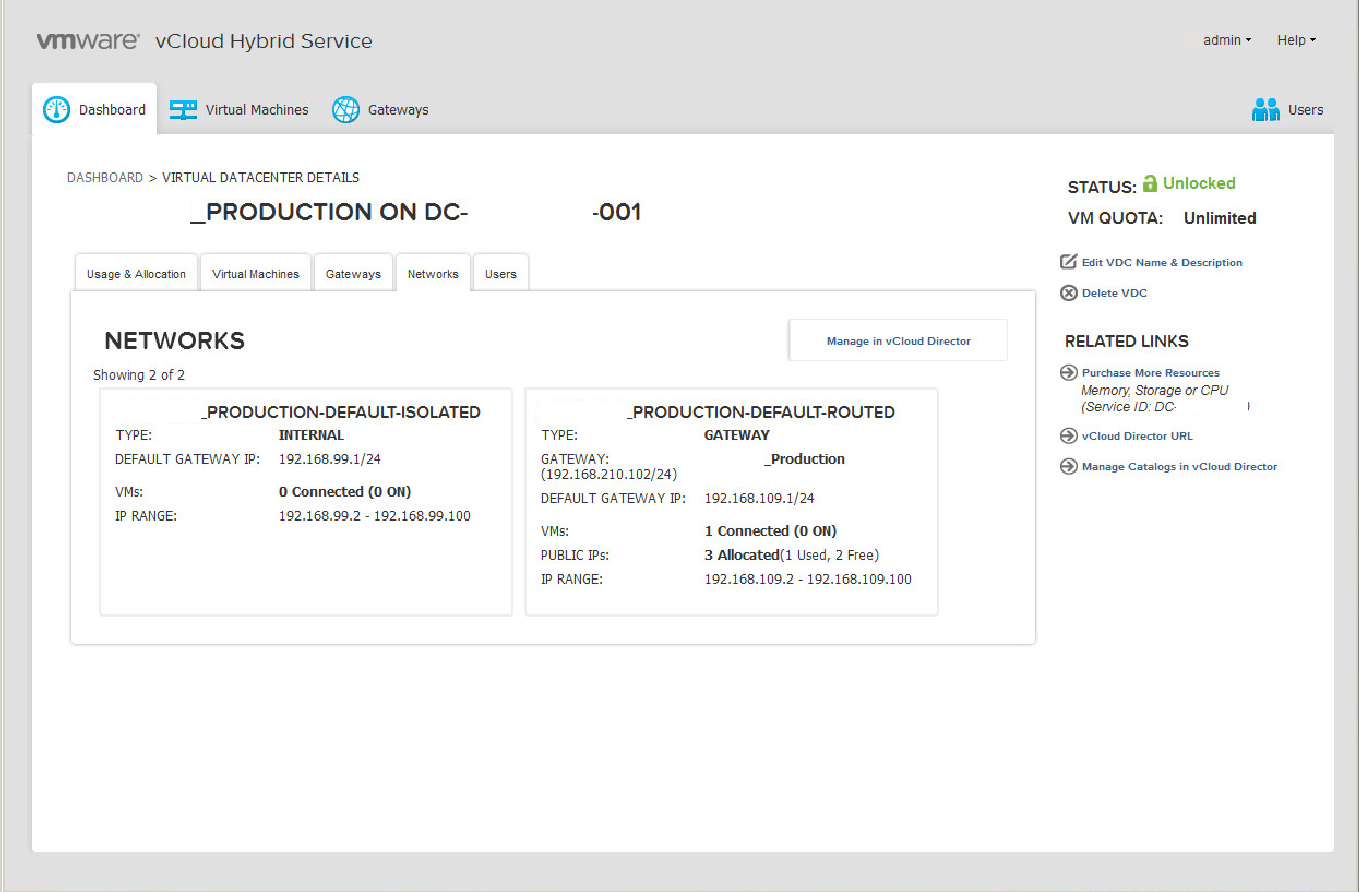1359x892 pixels.
Task: Click the Gateways globe icon
Action: 345,110
